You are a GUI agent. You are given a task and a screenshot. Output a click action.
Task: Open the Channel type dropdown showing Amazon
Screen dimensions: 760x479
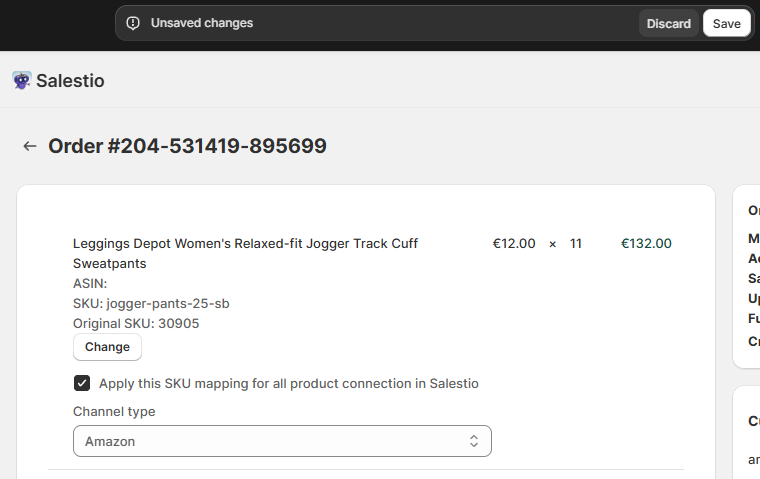(x=282, y=441)
